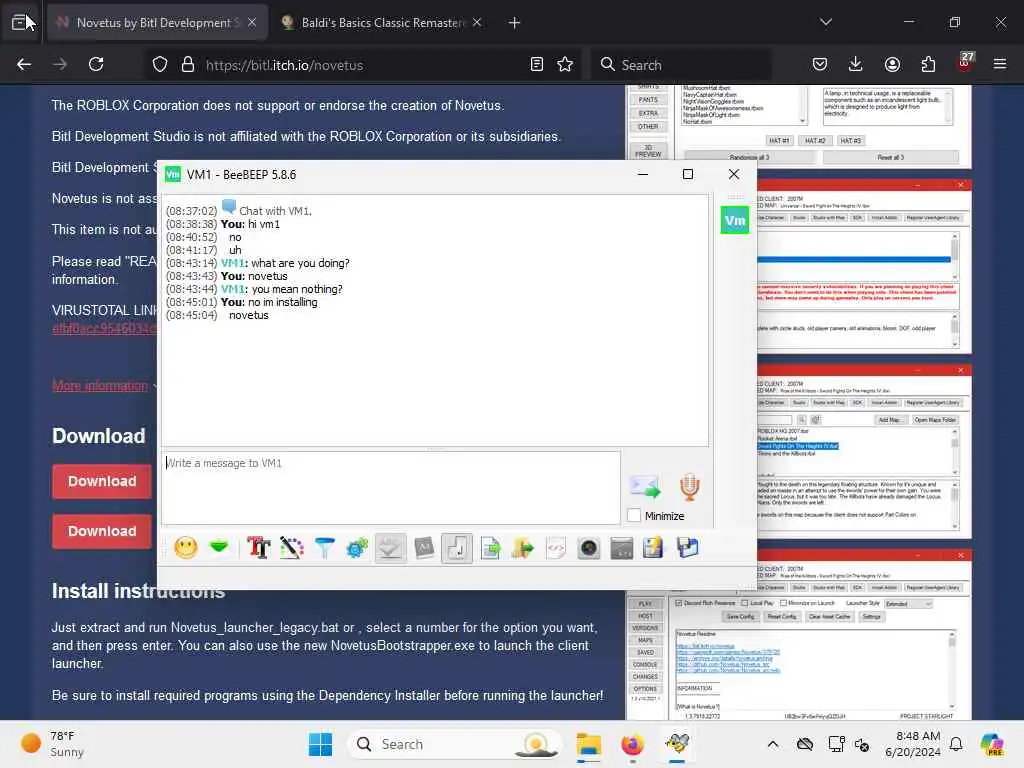Image resolution: width=1024 pixels, height=768 pixels.
Task: Open File Explorer from the taskbar
Action: (x=589, y=744)
